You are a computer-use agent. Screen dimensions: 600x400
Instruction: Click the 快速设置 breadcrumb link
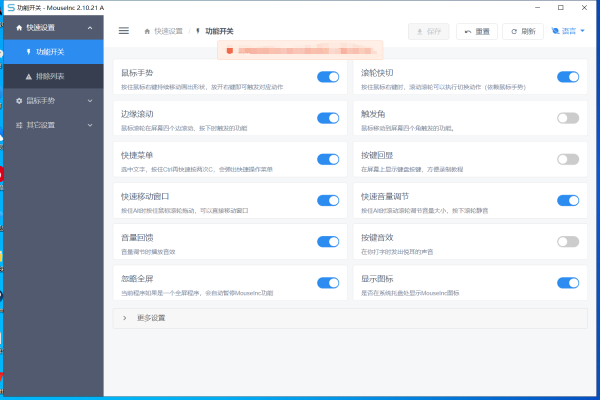tap(168, 31)
